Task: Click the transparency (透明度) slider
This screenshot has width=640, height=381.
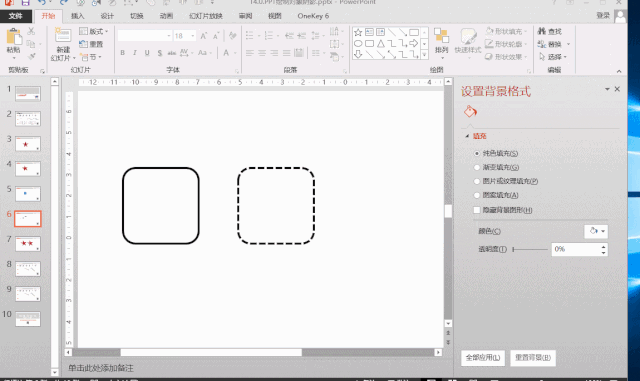Action: [x=530, y=249]
